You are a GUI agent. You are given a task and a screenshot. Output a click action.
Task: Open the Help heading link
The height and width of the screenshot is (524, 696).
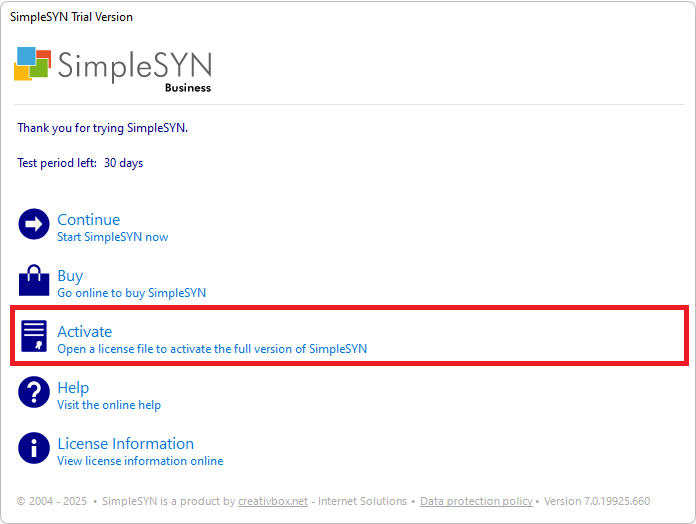pos(73,388)
